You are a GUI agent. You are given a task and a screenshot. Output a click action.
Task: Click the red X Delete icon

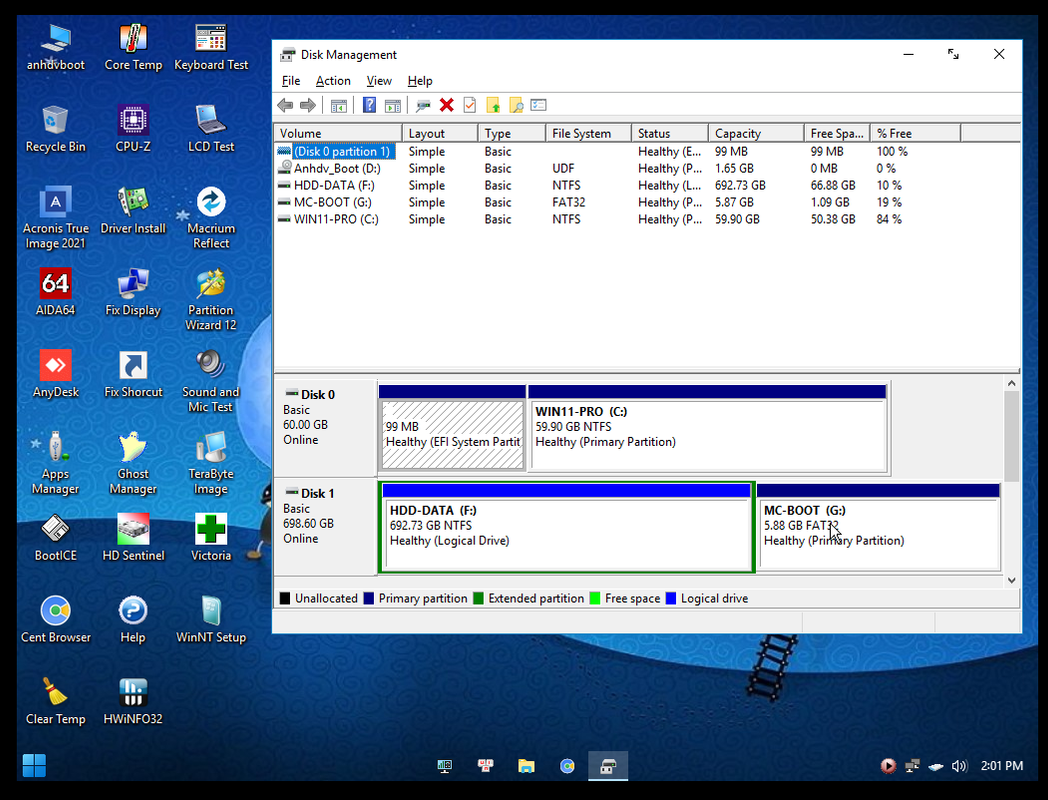[446, 105]
